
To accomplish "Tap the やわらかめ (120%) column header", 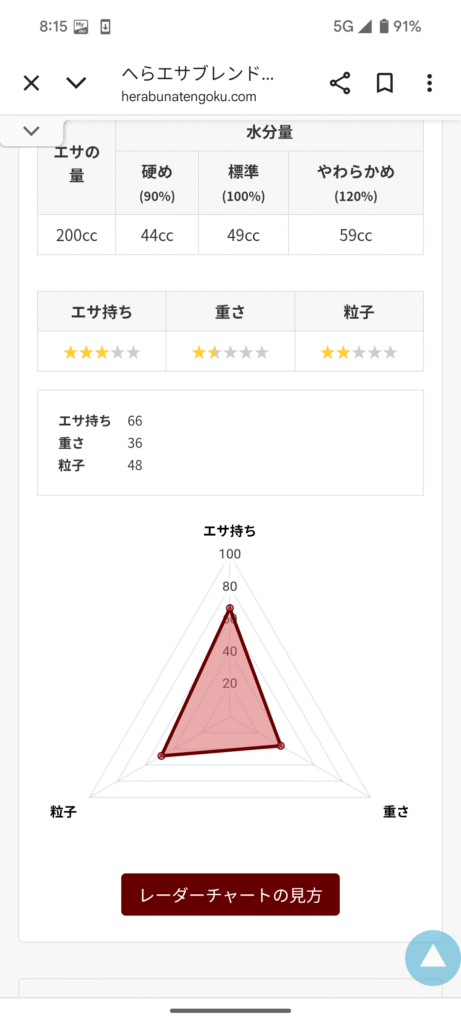I will pyautogui.click(x=356, y=183).
